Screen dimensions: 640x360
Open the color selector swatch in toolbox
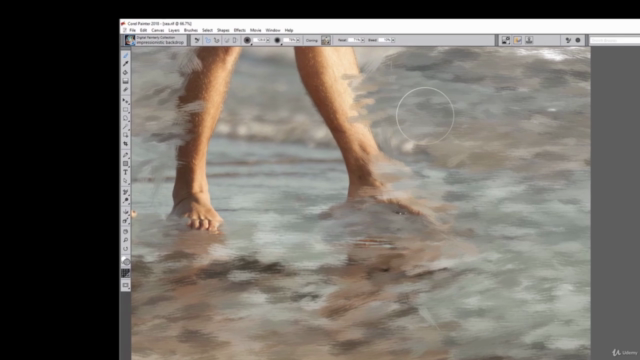coord(126,261)
